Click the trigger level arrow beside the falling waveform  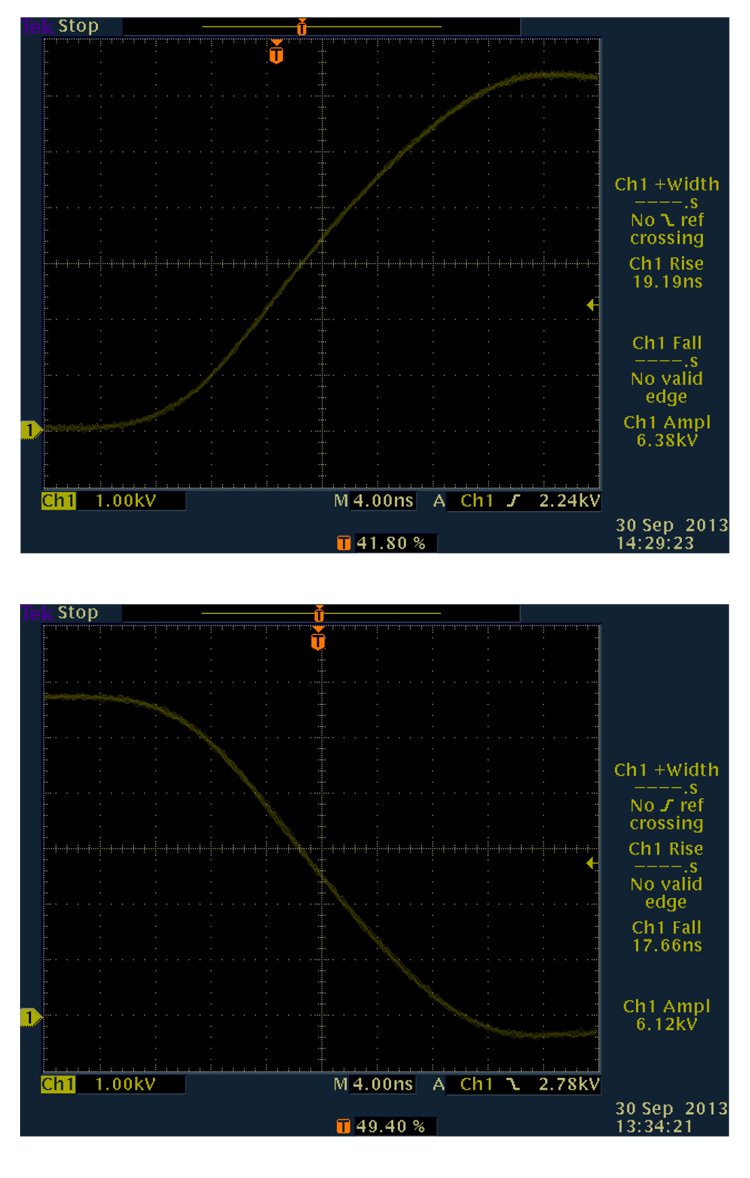[x=592, y=862]
